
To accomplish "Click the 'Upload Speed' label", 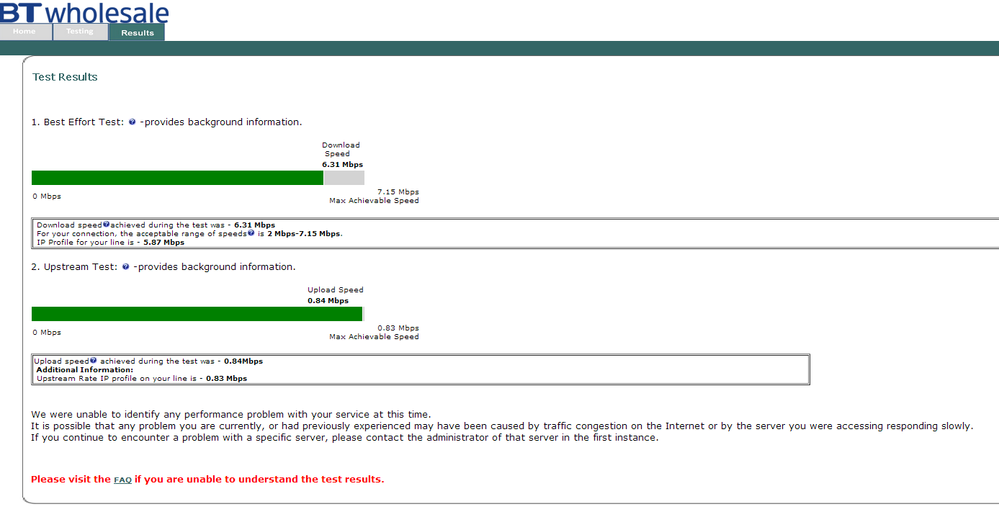I will tap(335, 290).
